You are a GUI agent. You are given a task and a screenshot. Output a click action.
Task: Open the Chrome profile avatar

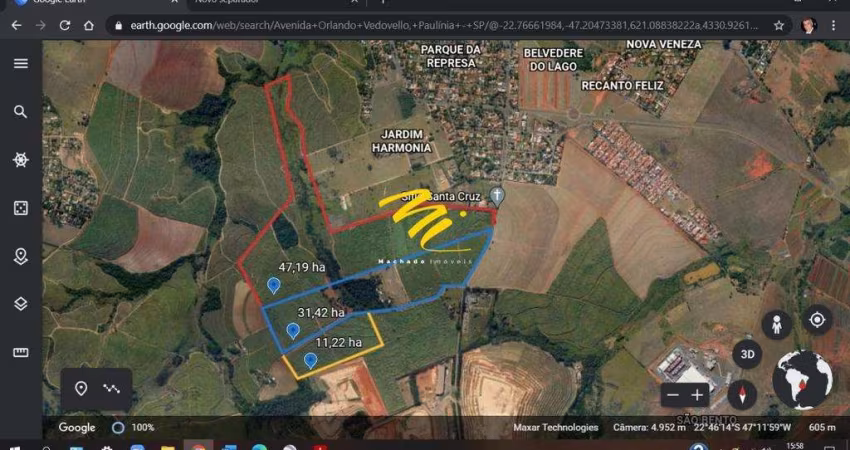(x=809, y=25)
